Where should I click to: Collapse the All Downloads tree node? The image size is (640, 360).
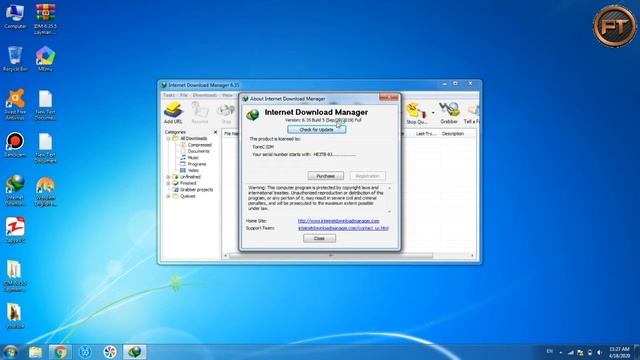coord(168,138)
